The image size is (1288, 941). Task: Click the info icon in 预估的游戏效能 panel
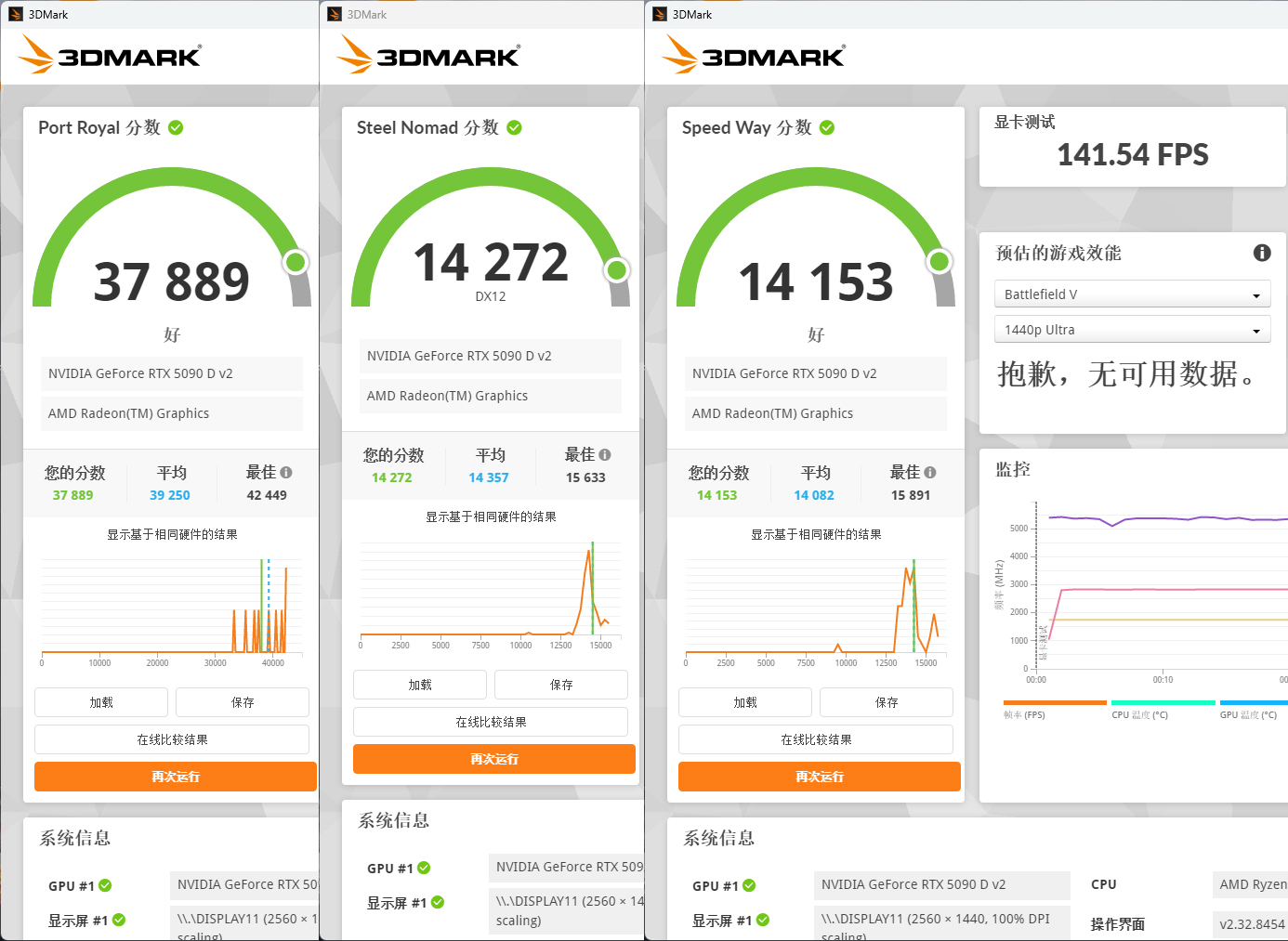(x=1262, y=253)
